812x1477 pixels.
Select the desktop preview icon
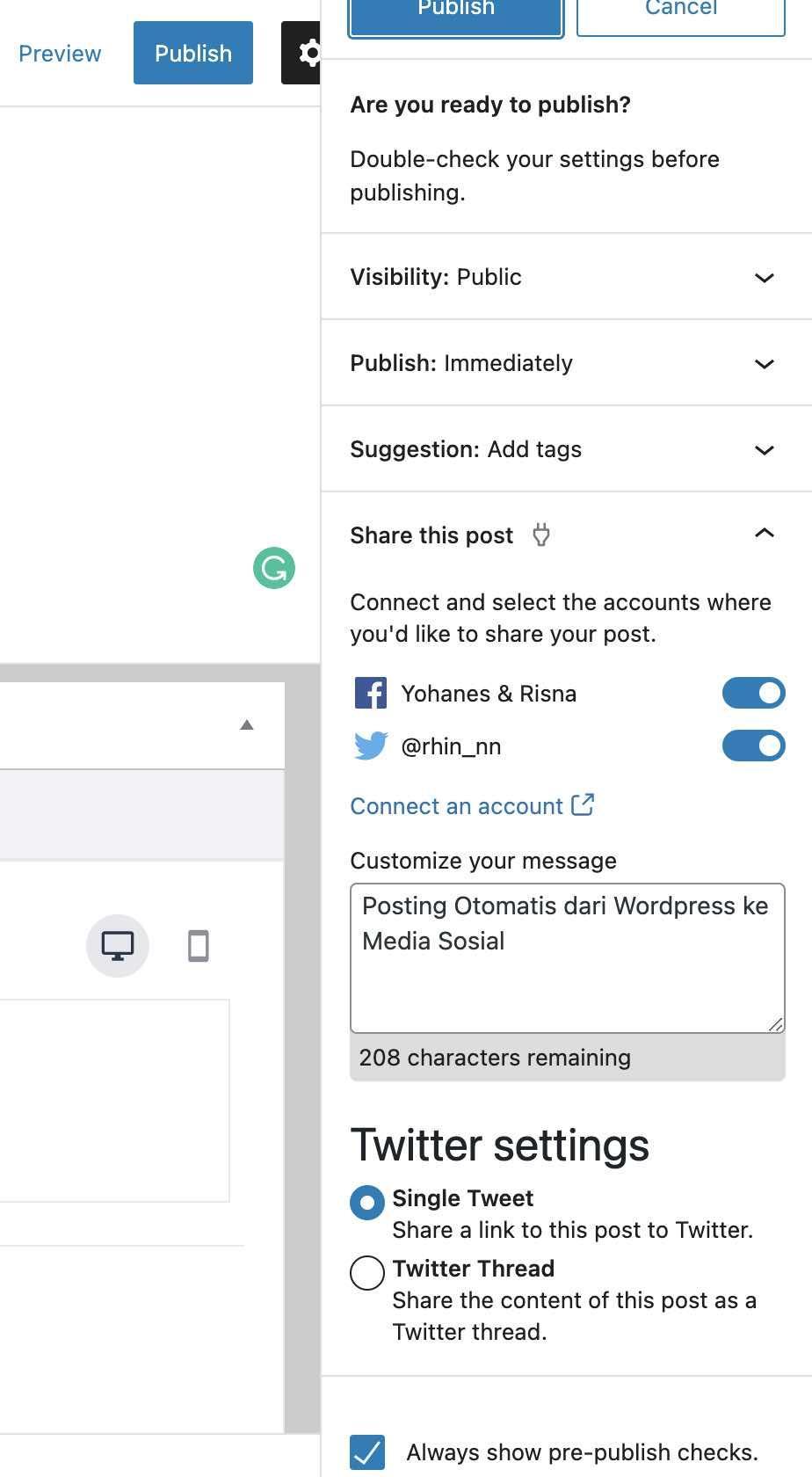click(x=118, y=946)
